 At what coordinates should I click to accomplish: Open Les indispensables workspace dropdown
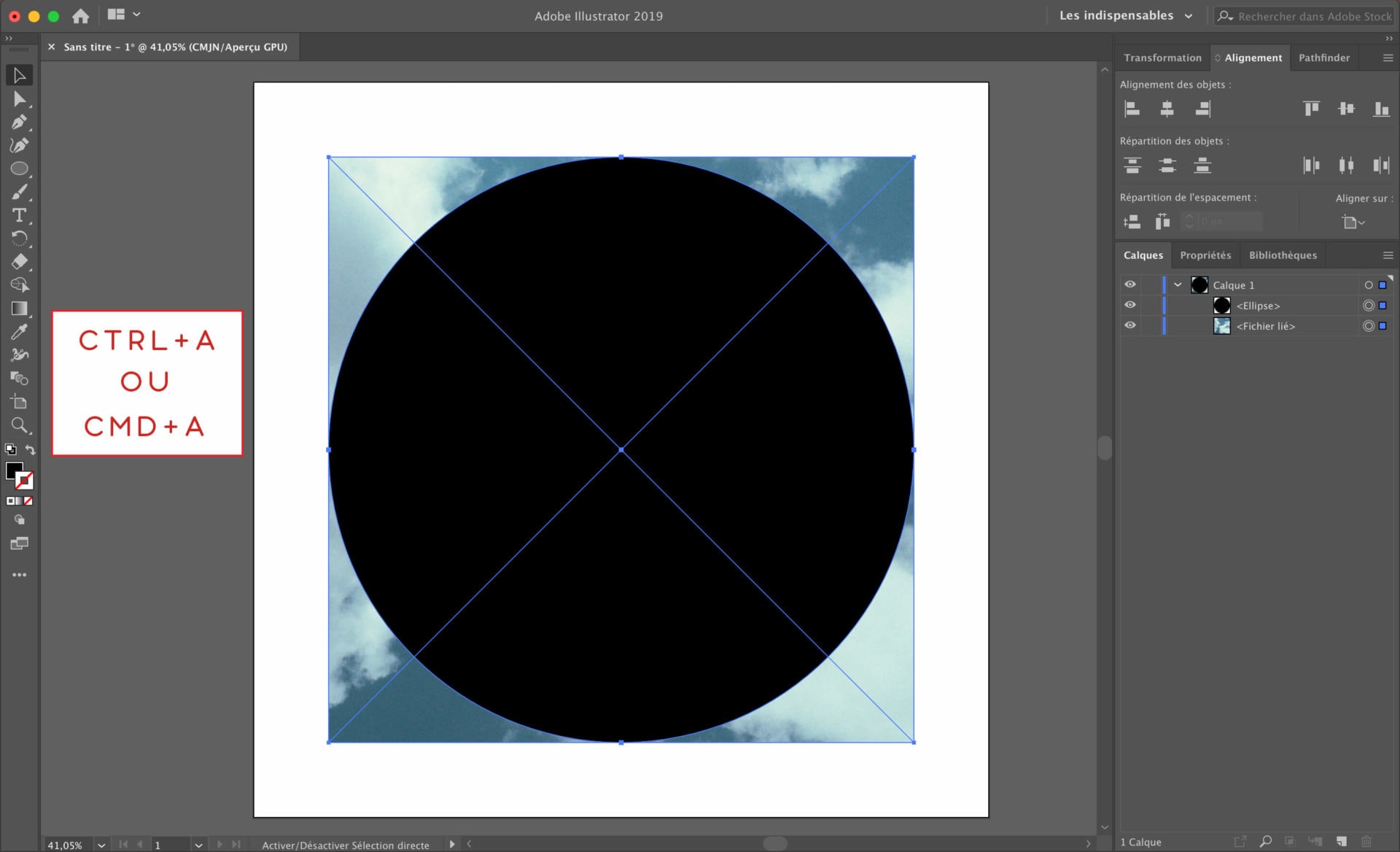click(x=1127, y=15)
